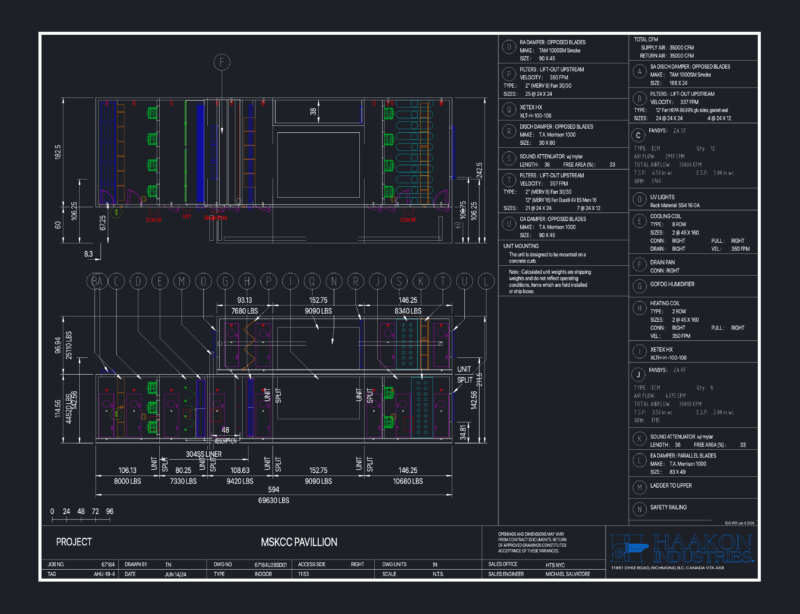This screenshot has width=800, height=614.
Task: Select the 182.5 vertical dimension
Action: (58, 152)
